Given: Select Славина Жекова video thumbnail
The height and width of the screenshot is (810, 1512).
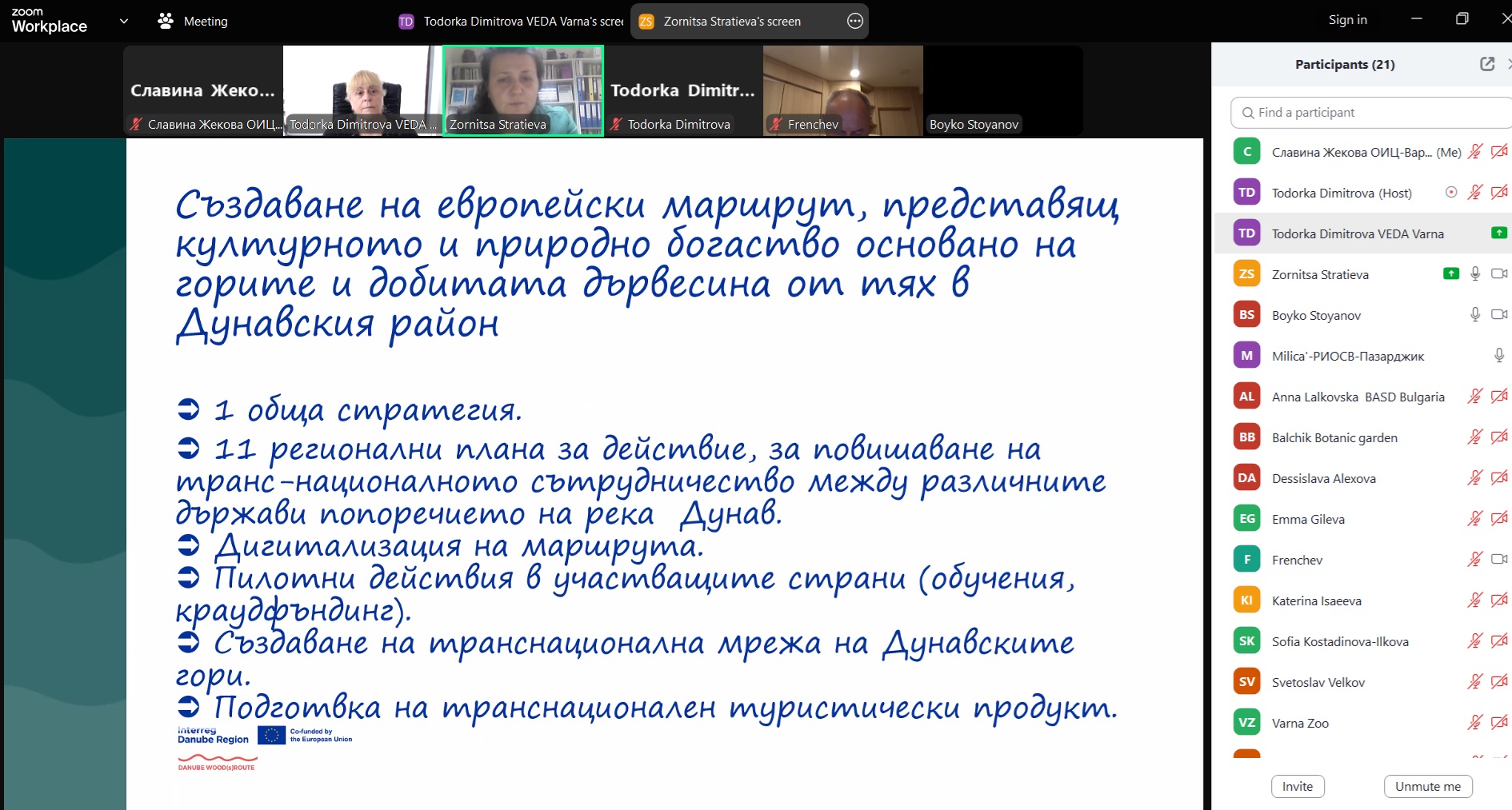Looking at the screenshot, I should pyautogui.click(x=203, y=90).
